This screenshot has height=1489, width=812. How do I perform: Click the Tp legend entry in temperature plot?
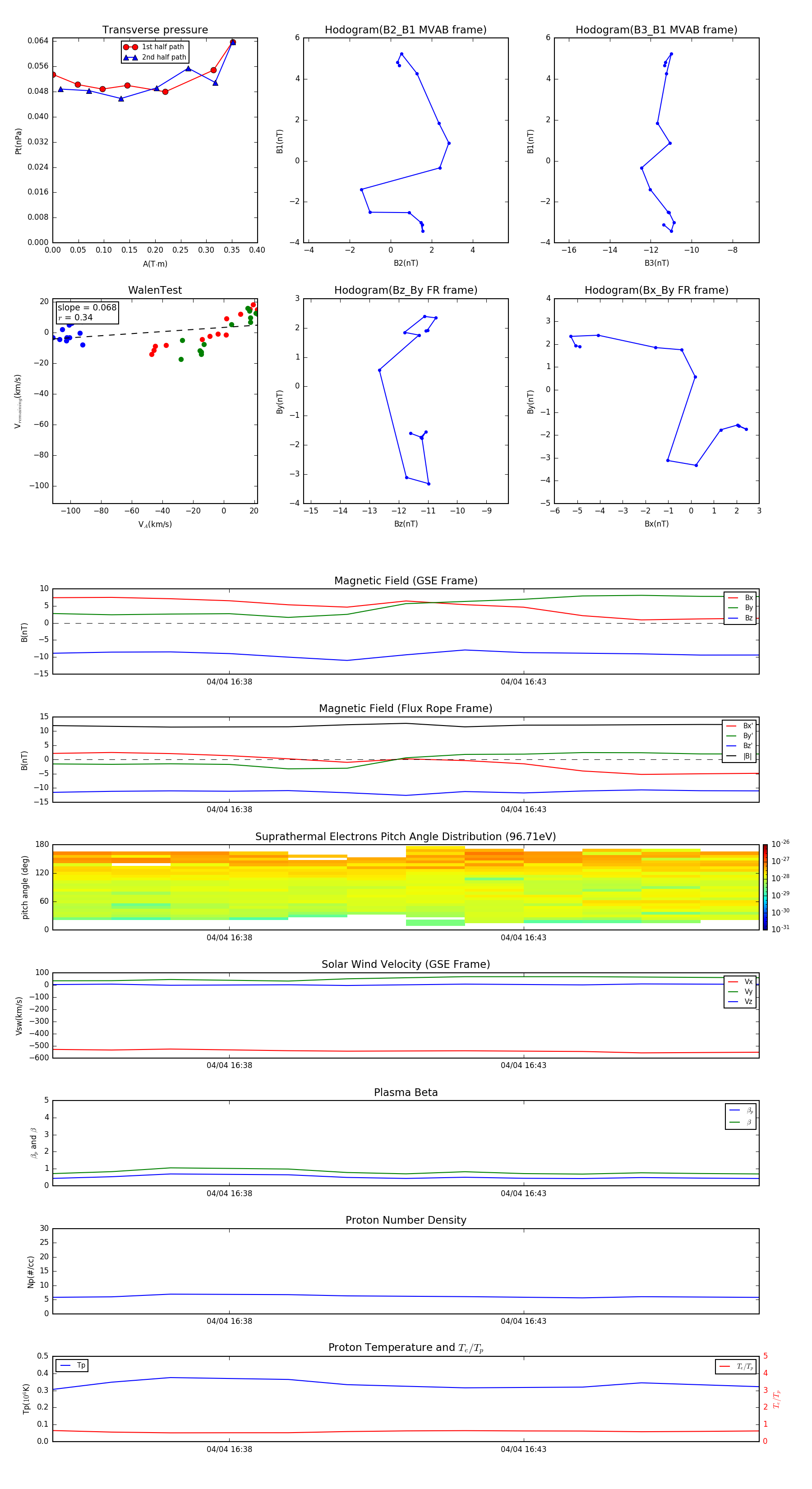coord(73,1365)
